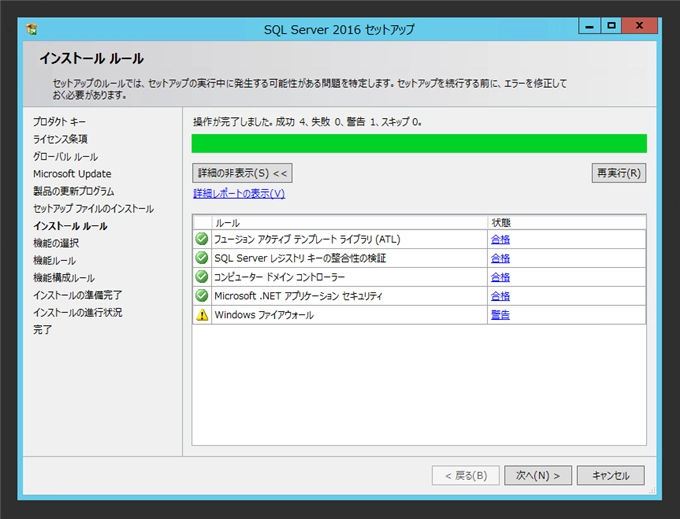Select 製品の更新プログラム step in sidebar
The height and width of the screenshot is (519, 680).
pos(74,191)
